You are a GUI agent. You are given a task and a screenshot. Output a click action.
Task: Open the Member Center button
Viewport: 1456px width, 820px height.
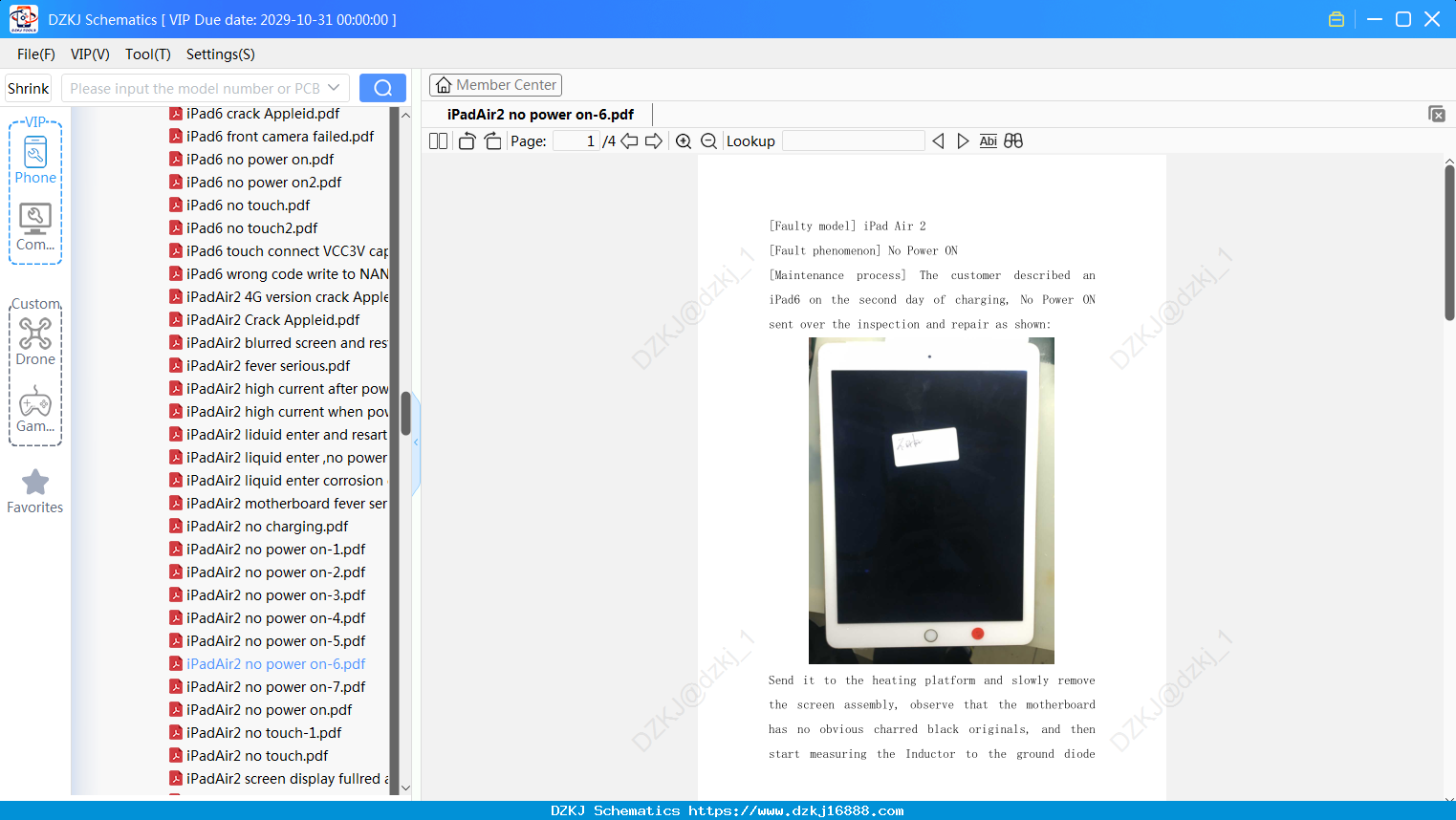[495, 85]
